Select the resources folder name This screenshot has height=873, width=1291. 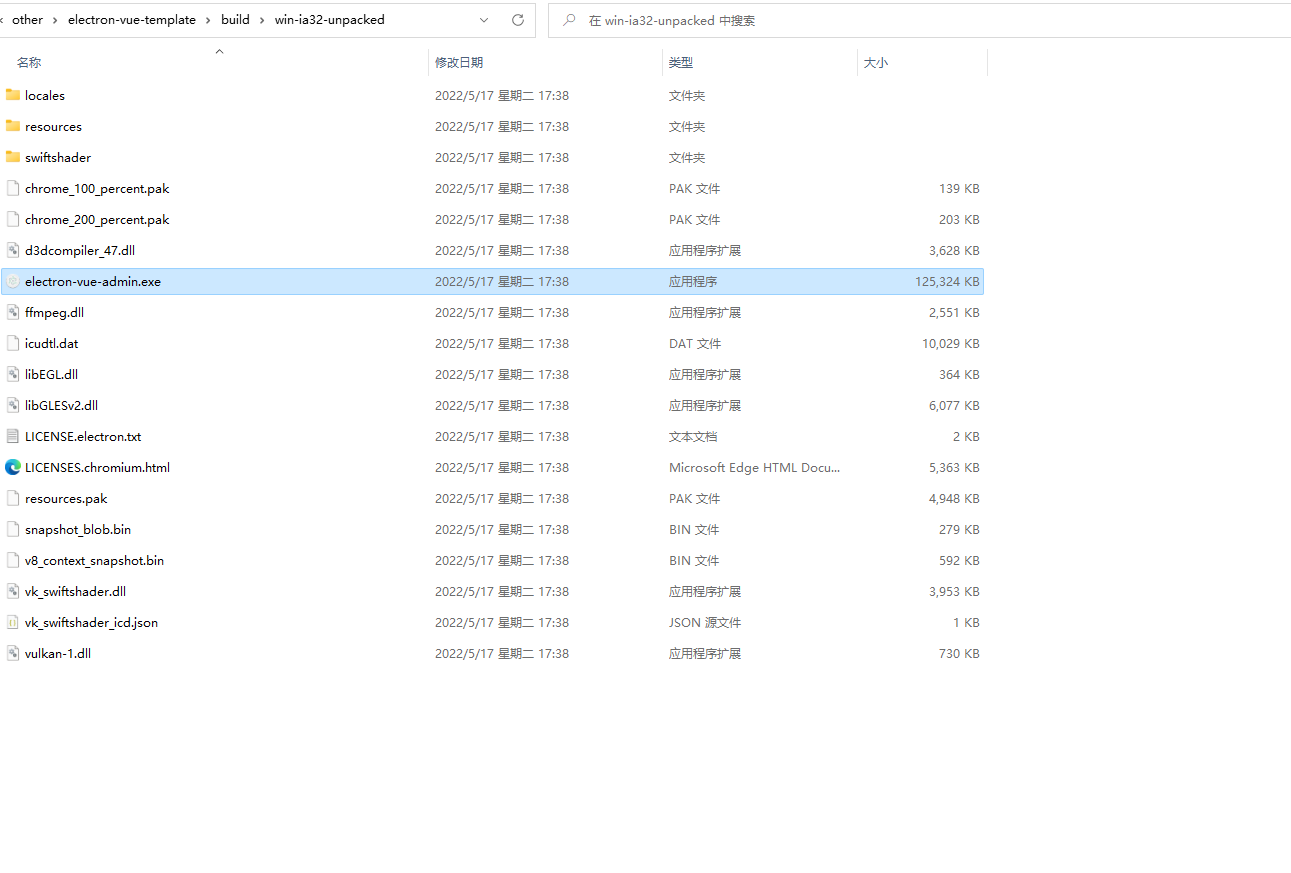[x=53, y=127]
